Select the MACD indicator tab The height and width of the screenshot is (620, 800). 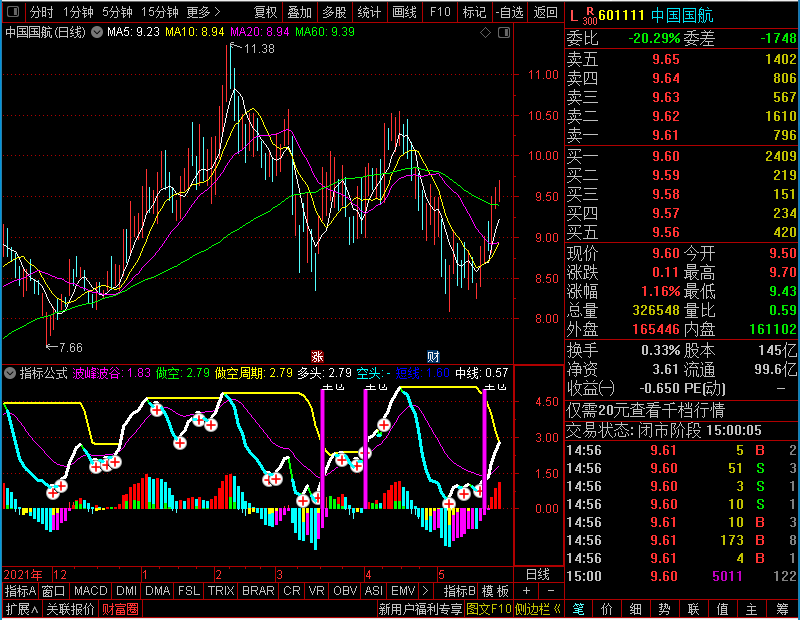(x=91, y=591)
